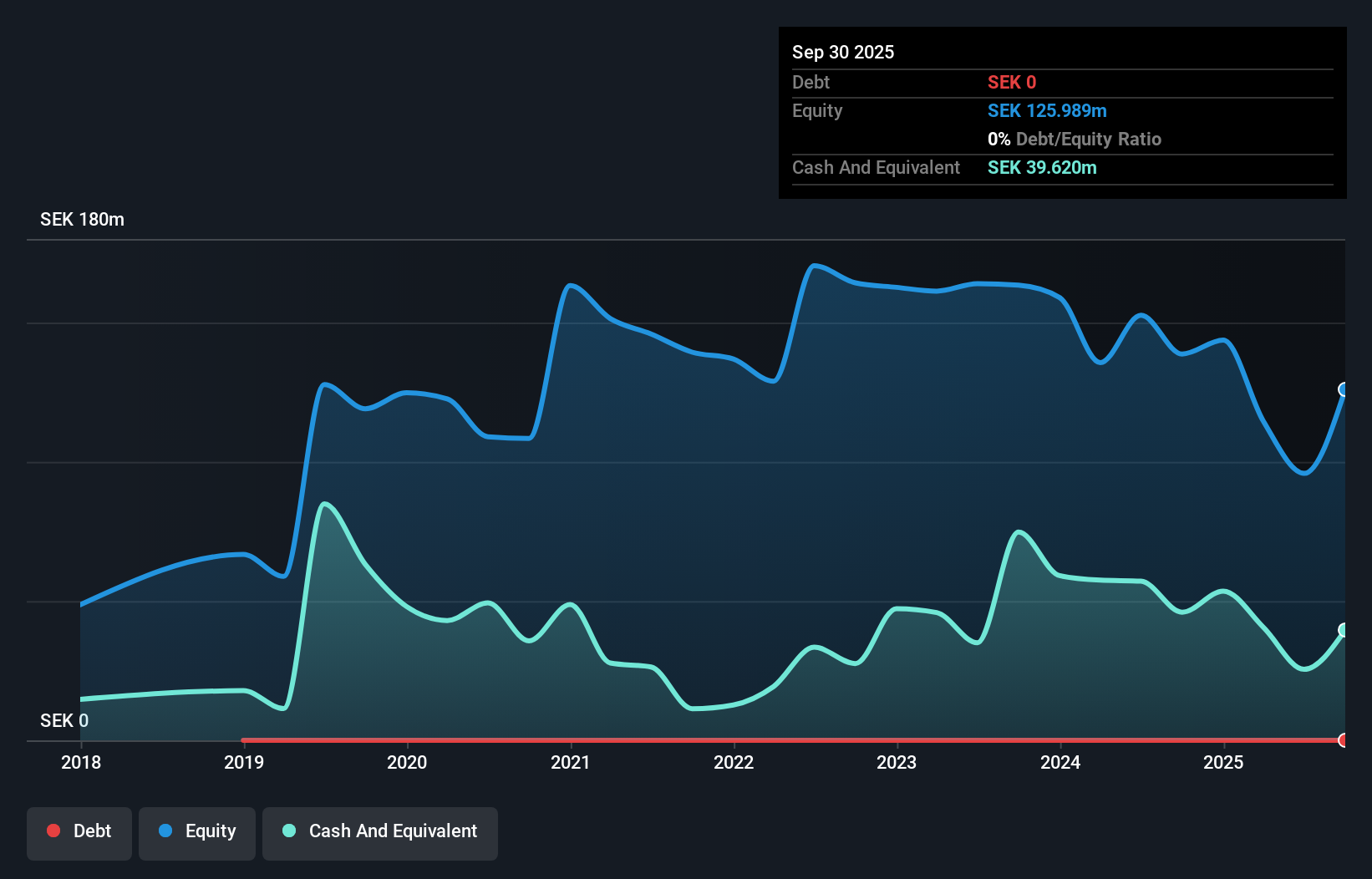This screenshot has height=879, width=1372.
Task: Select the blue Equity endpoint marker on chart
Action: (x=1343, y=389)
